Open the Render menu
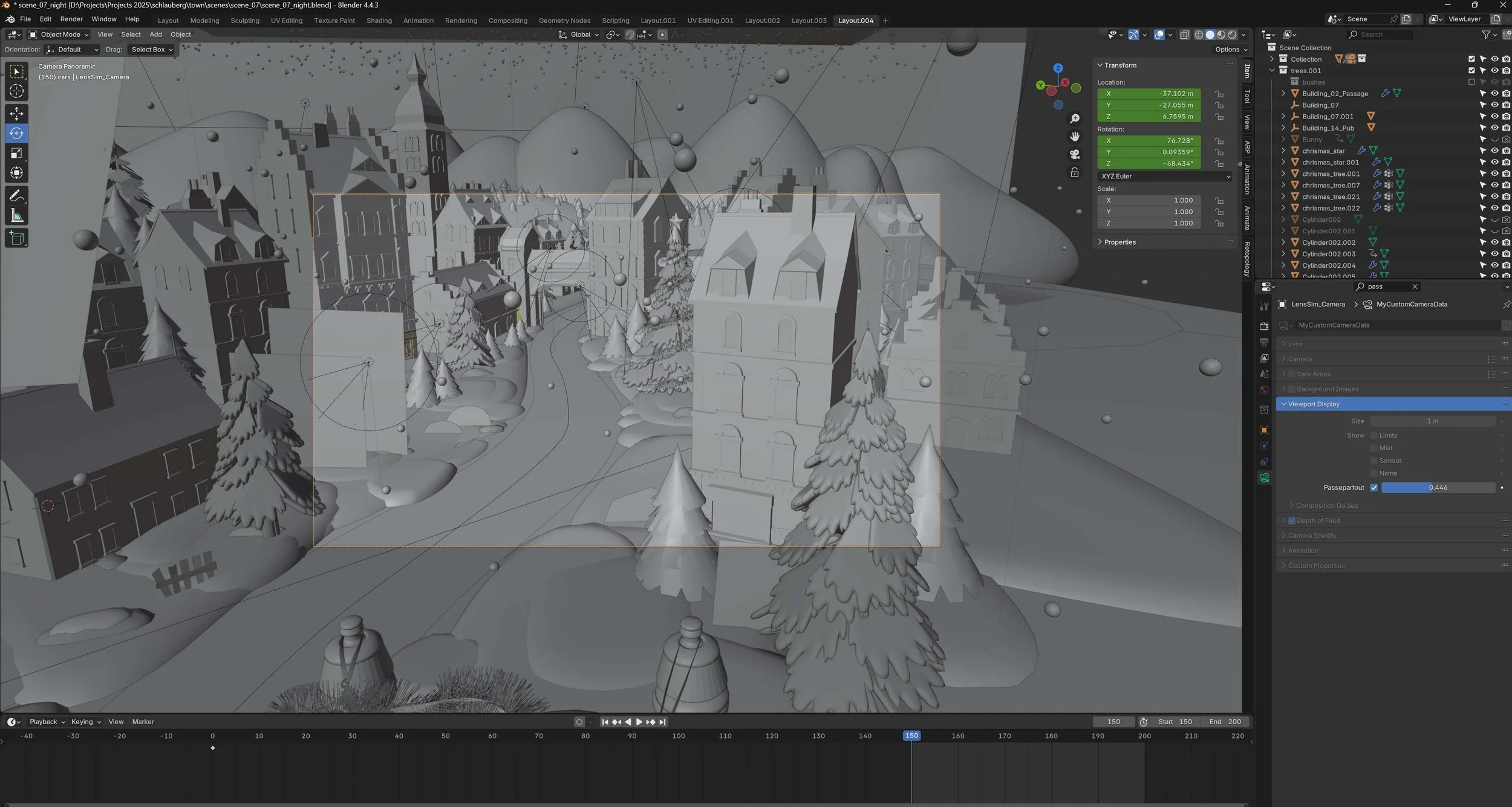Image resolution: width=1512 pixels, height=807 pixels. pyautogui.click(x=71, y=19)
